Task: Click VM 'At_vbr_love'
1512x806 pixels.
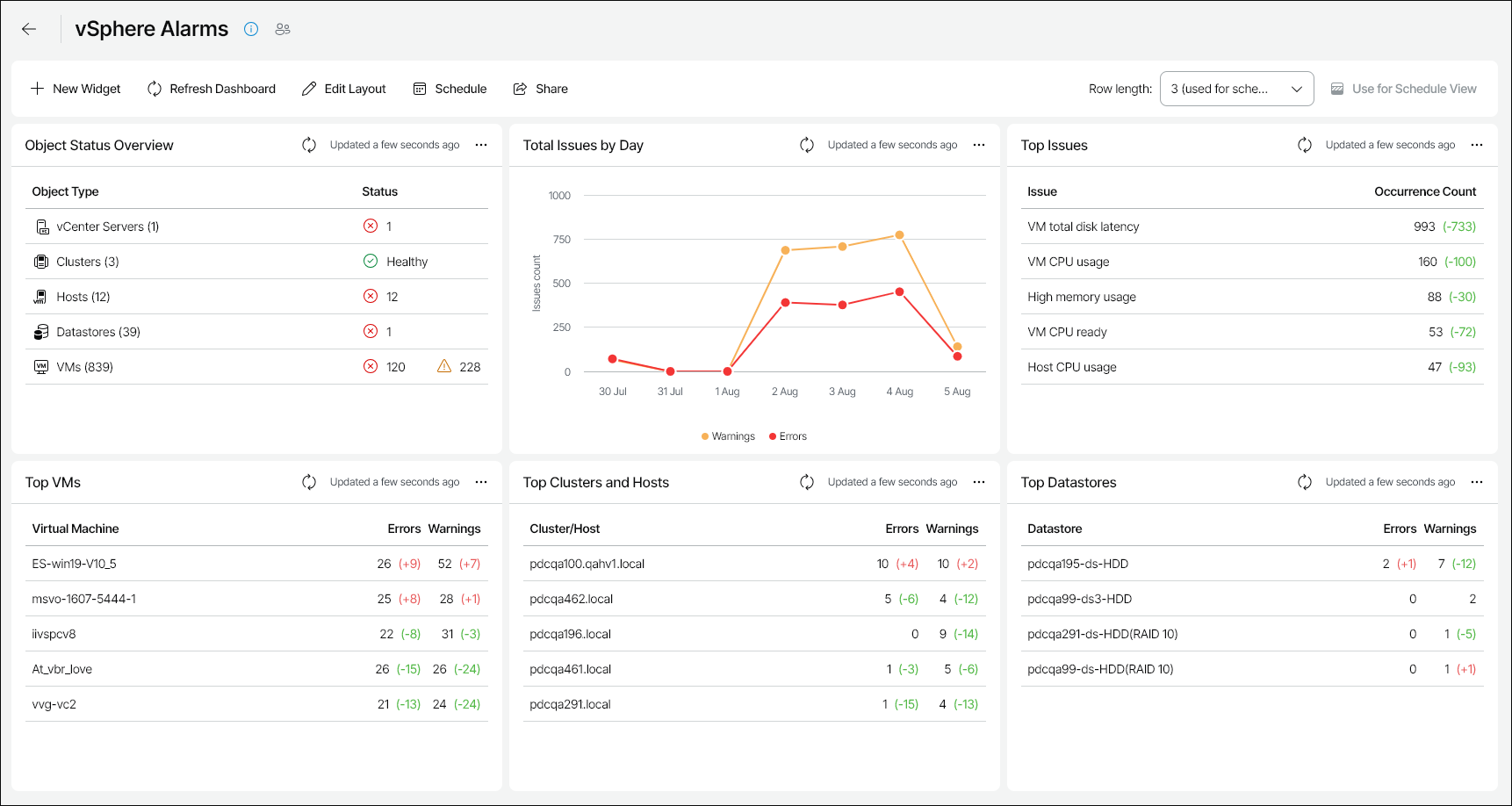Action: pyautogui.click(x=62, y=669)
